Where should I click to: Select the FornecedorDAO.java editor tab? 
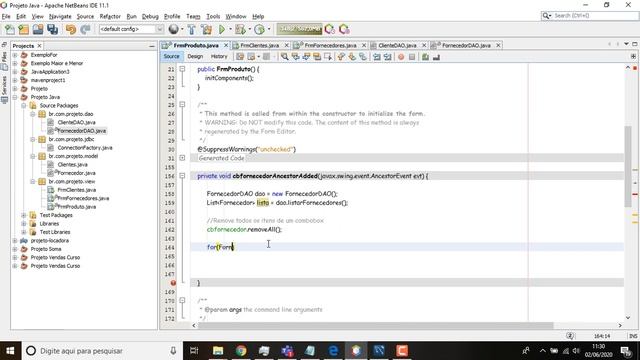pyautogui.click(x=466, y=45)
